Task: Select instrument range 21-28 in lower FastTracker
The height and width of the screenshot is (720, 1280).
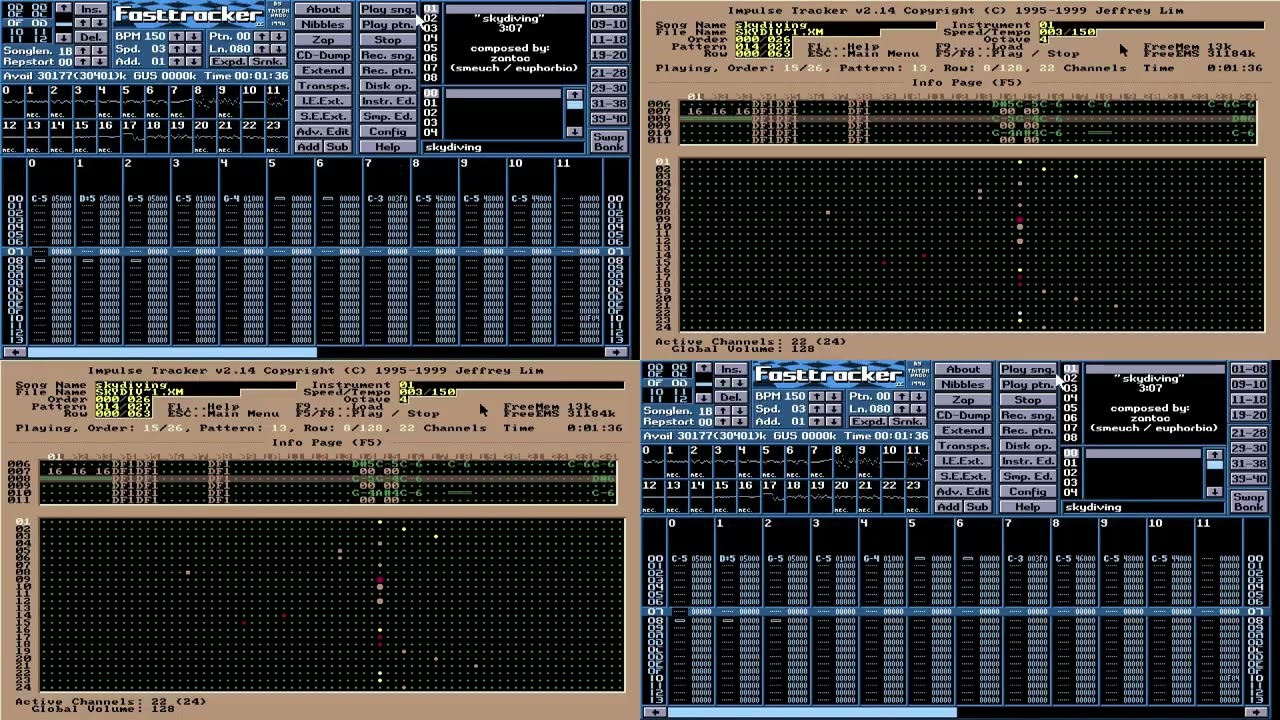Action: click(1249, 432)
